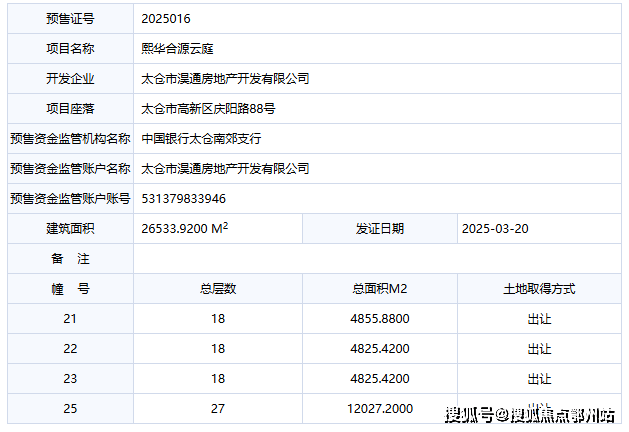Viewport: 629px width, 432px height.
Task: Select the permit number 2025016
Action: click(x=166, y=19)
